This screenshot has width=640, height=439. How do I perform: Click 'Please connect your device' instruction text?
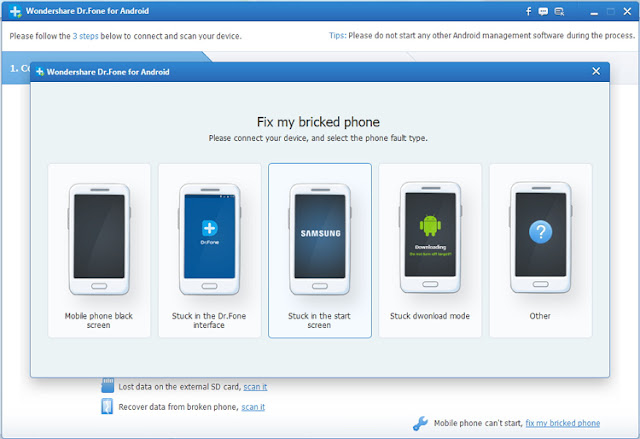coord(318,138)
